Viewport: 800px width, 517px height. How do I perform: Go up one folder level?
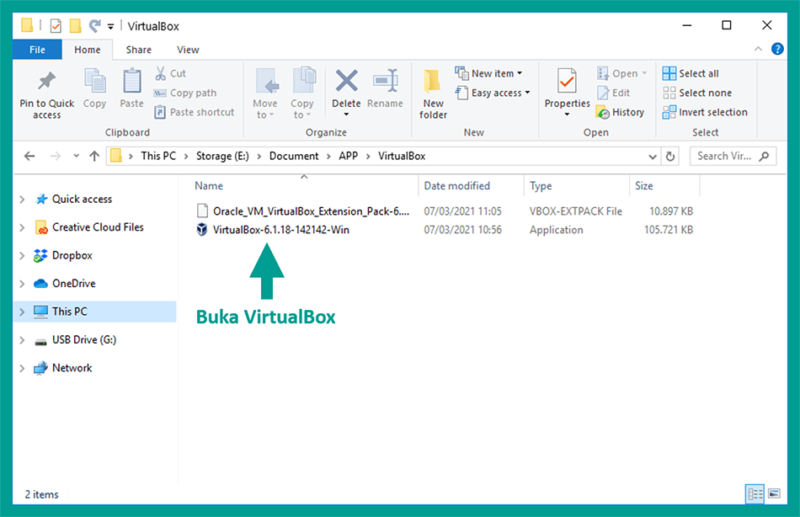[94, 156]
